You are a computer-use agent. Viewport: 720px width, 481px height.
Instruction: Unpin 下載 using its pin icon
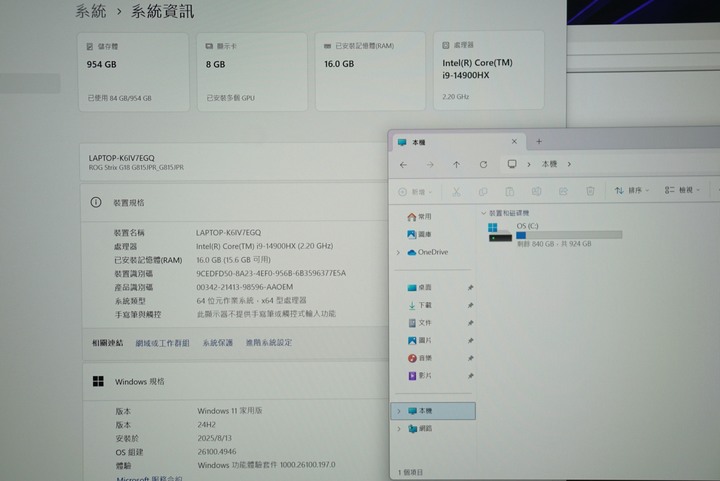pyautogui.click(x=470, y=305)
